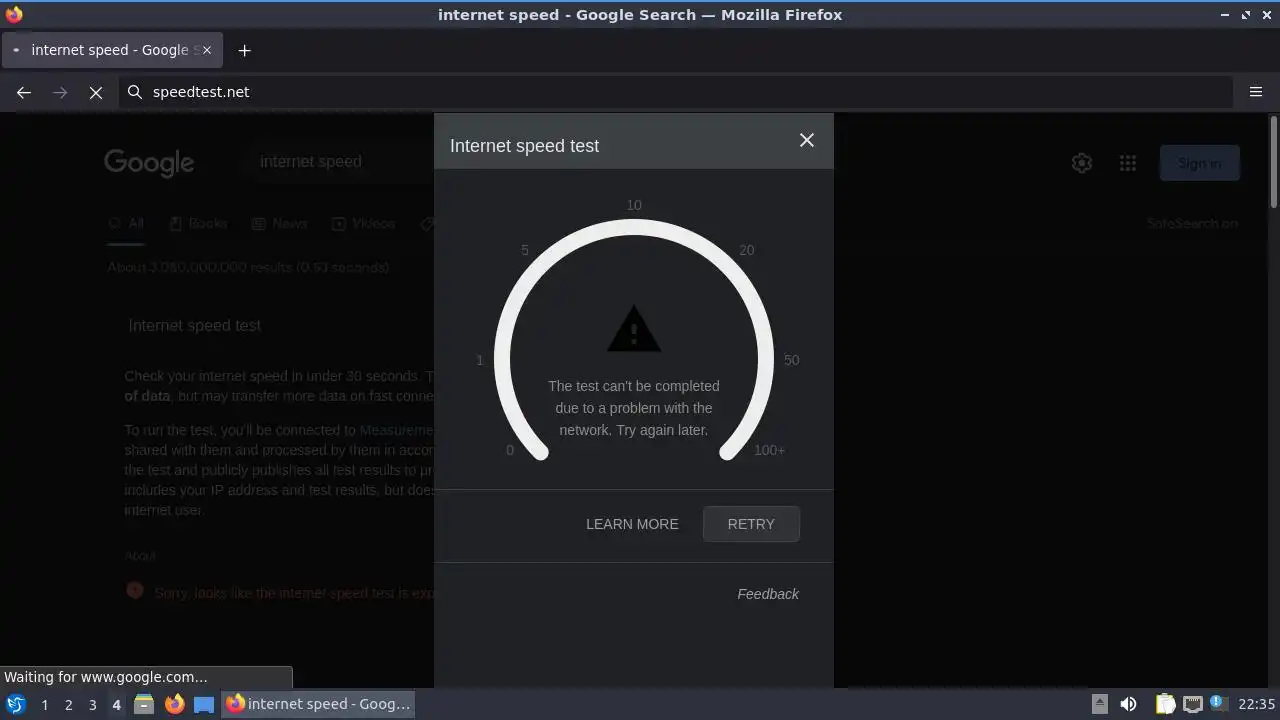Screen dimensions: 1280x720
Task: Select the News search tab
Action: coord(280,224)
